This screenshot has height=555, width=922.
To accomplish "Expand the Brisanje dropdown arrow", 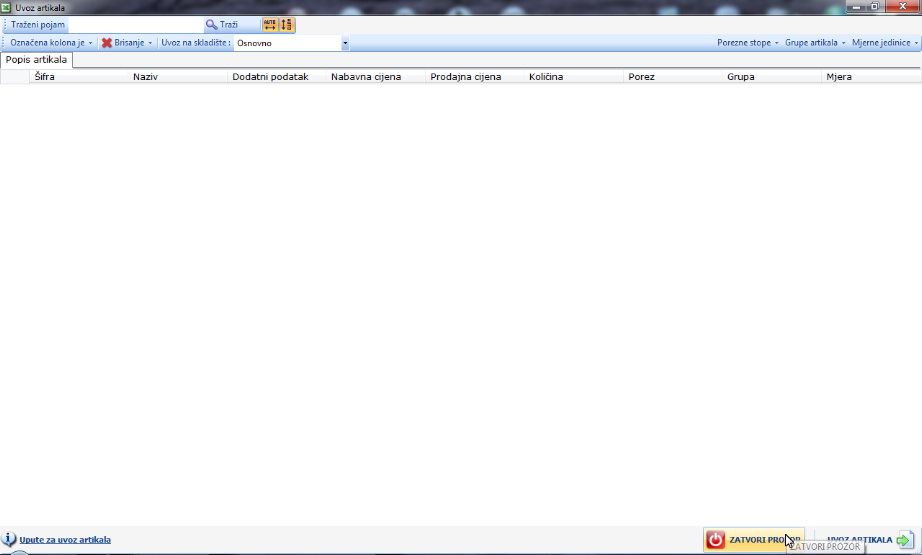I will point(150,43).
